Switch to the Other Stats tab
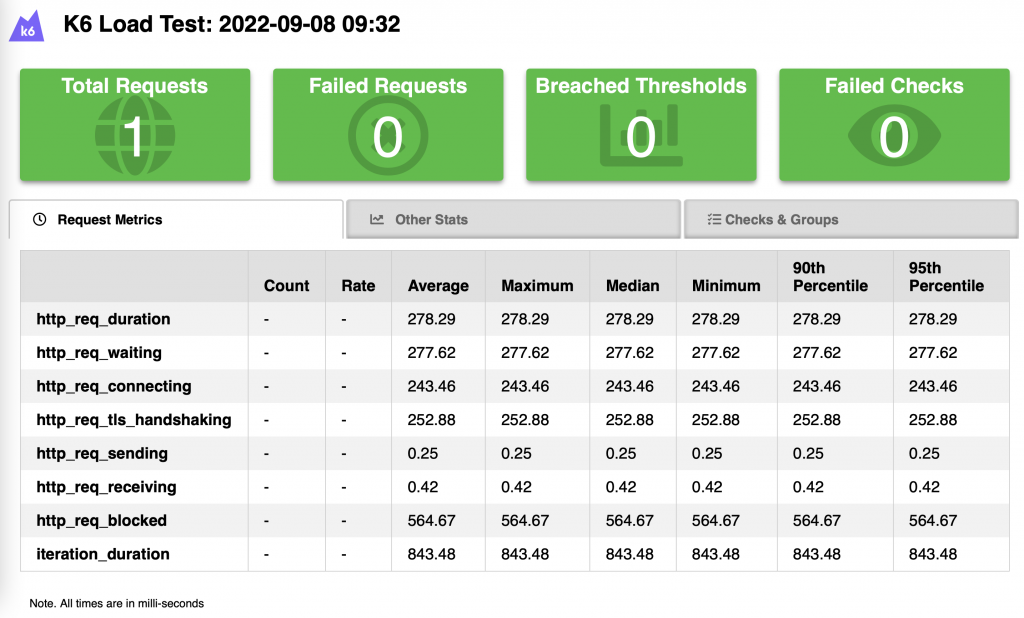 [x=513, y=220]
